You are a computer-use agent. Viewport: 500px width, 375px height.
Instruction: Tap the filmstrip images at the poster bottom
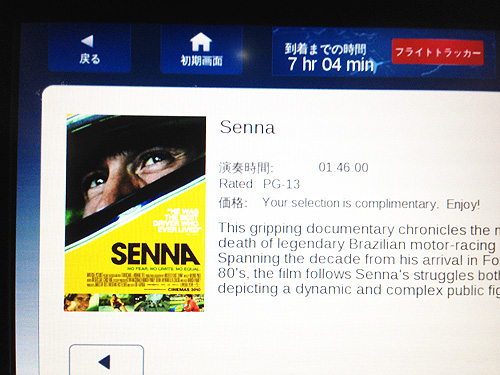coord(134,303)
